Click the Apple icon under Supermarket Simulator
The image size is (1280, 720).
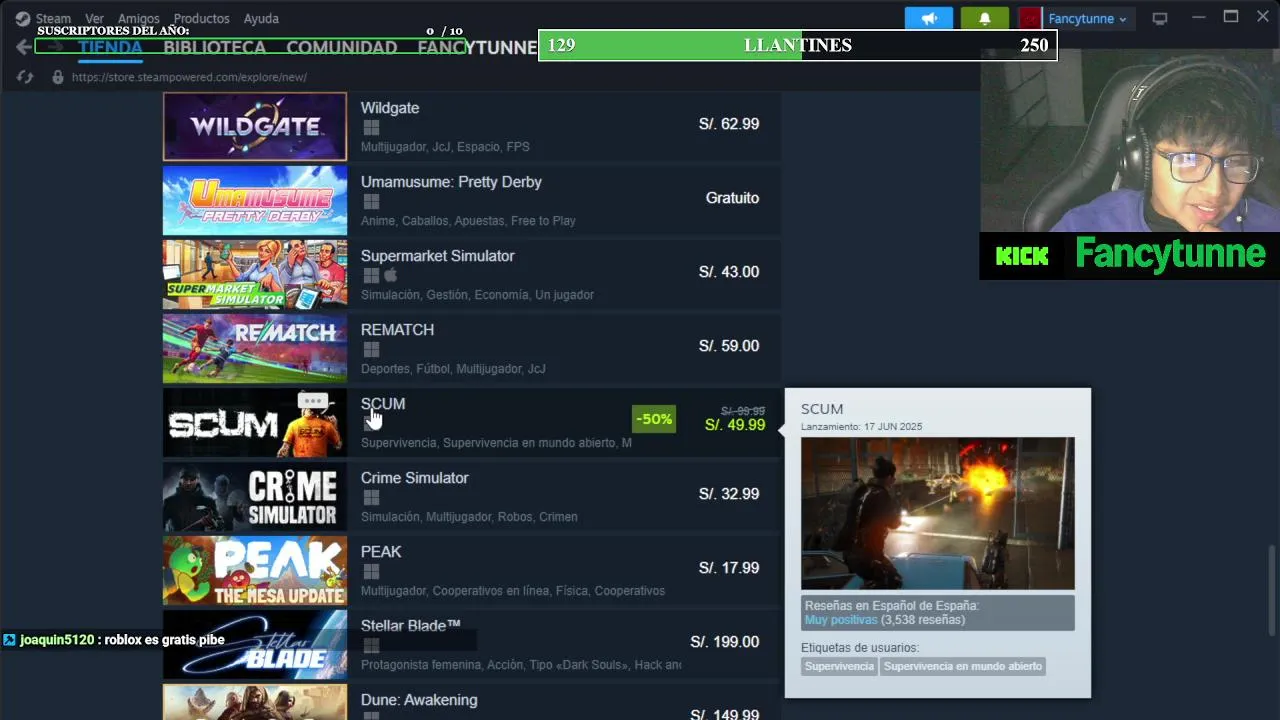tap(391, 275)
